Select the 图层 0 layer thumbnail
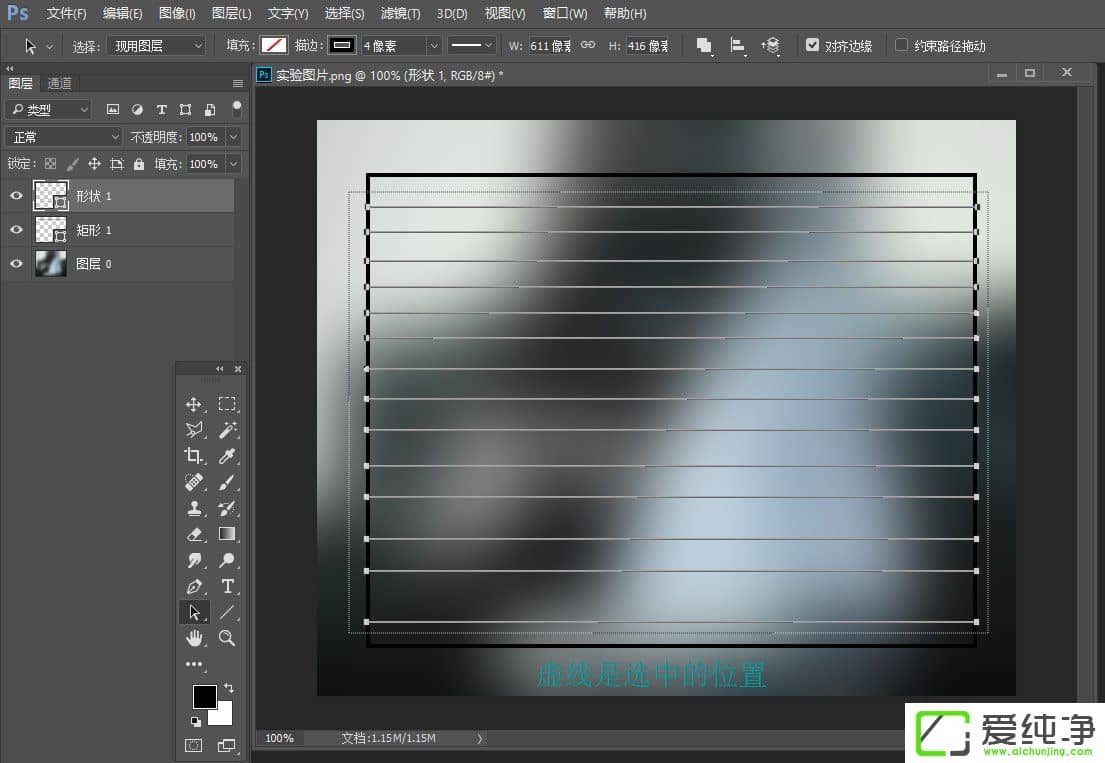The width and height of the screenshot is (1105, 763). tap(50, 263)
